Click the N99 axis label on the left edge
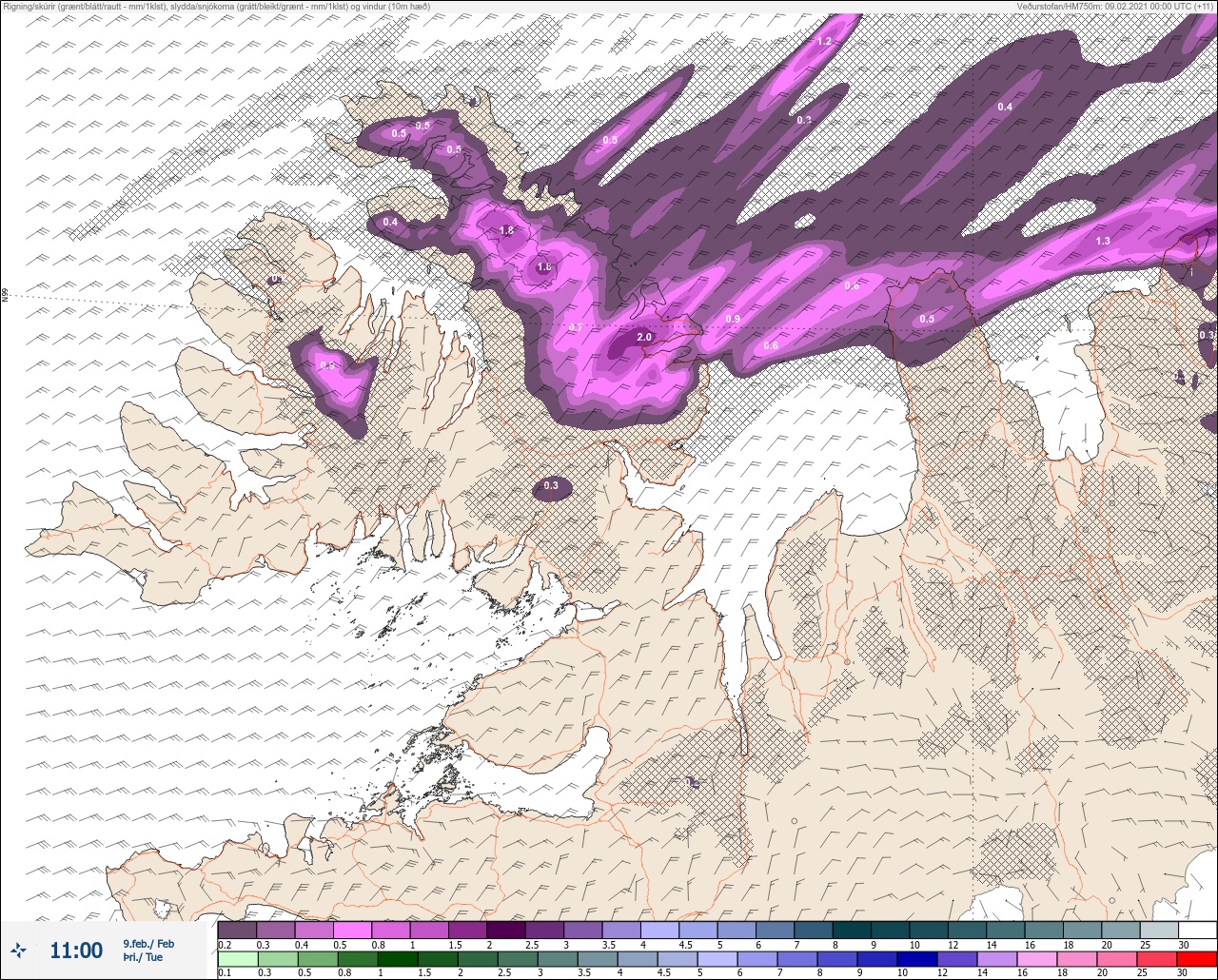This screenshot has height=980, width=1218. (x=5, y=296)
